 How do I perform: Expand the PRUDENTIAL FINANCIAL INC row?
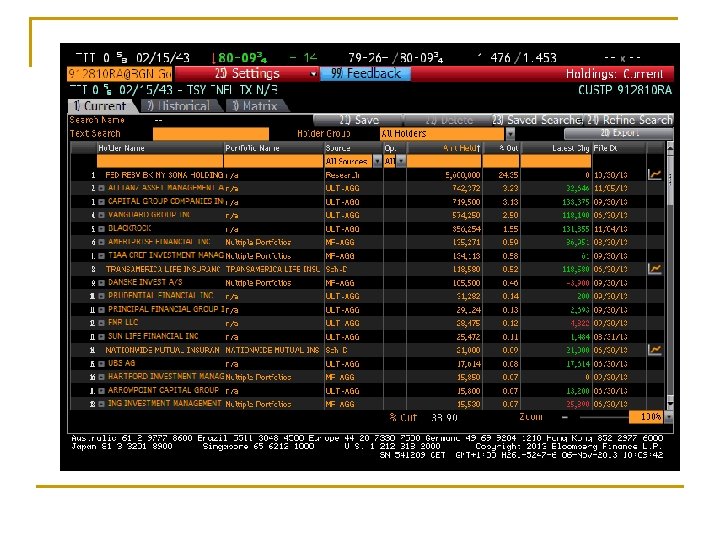[x=101, y=296]
